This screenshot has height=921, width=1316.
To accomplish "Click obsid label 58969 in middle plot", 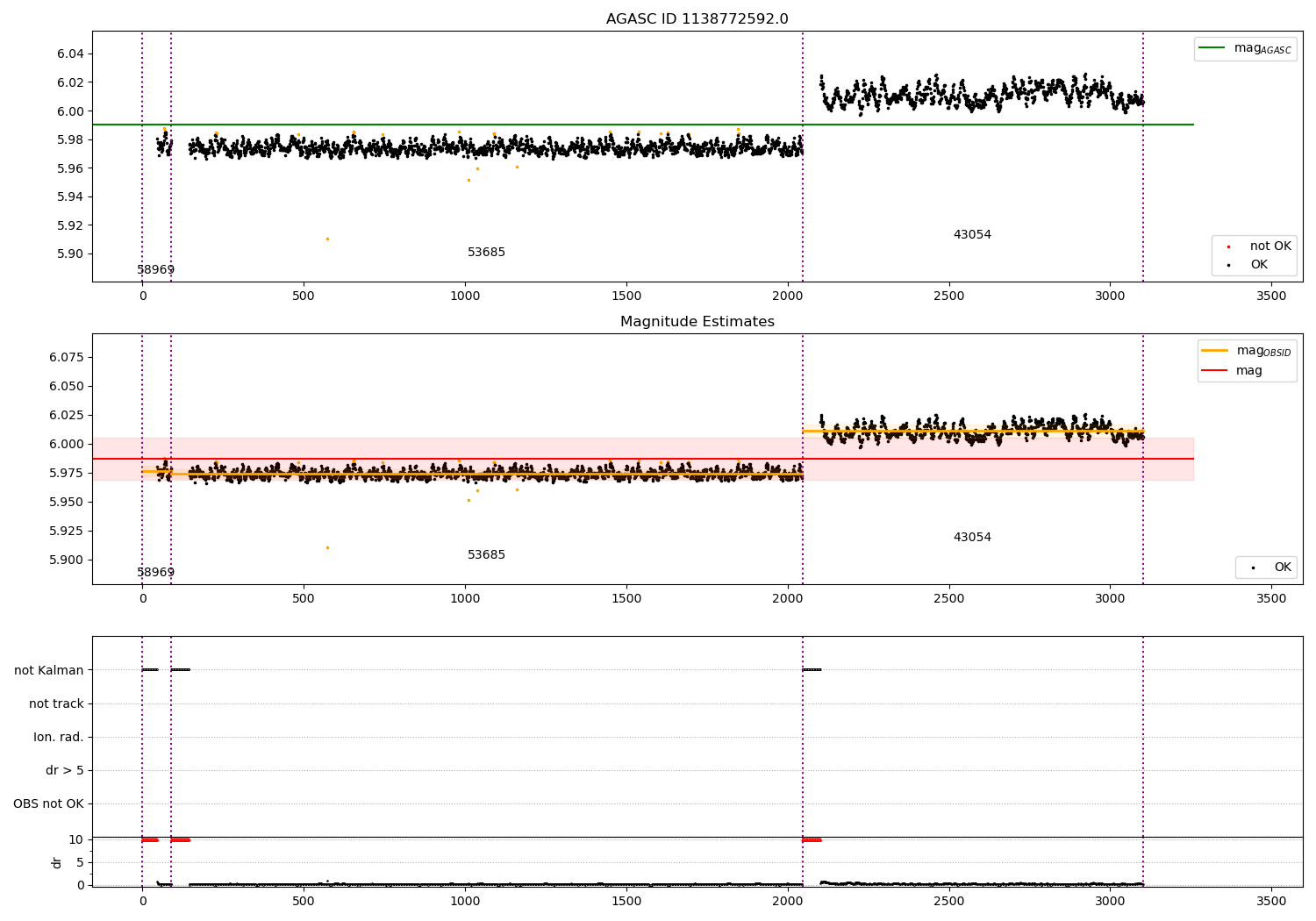I will click(x=155, y=573).
